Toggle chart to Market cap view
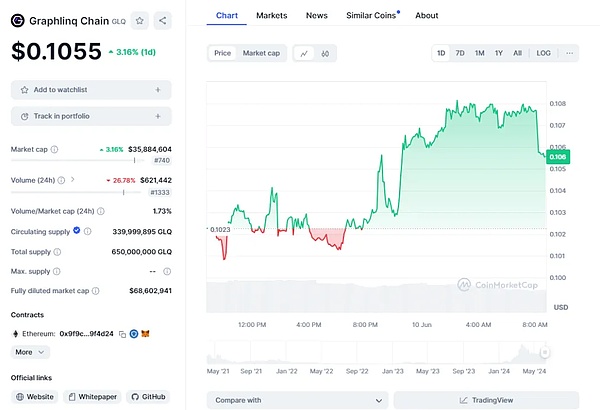The image size is (600, 410). 261,53
